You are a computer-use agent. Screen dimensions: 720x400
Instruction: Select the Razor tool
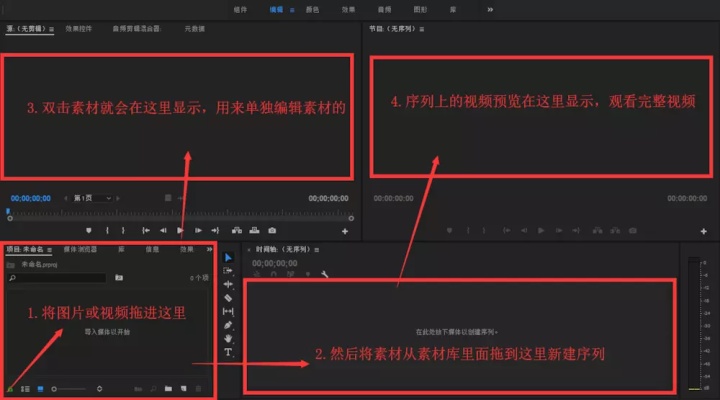[228, 298]
